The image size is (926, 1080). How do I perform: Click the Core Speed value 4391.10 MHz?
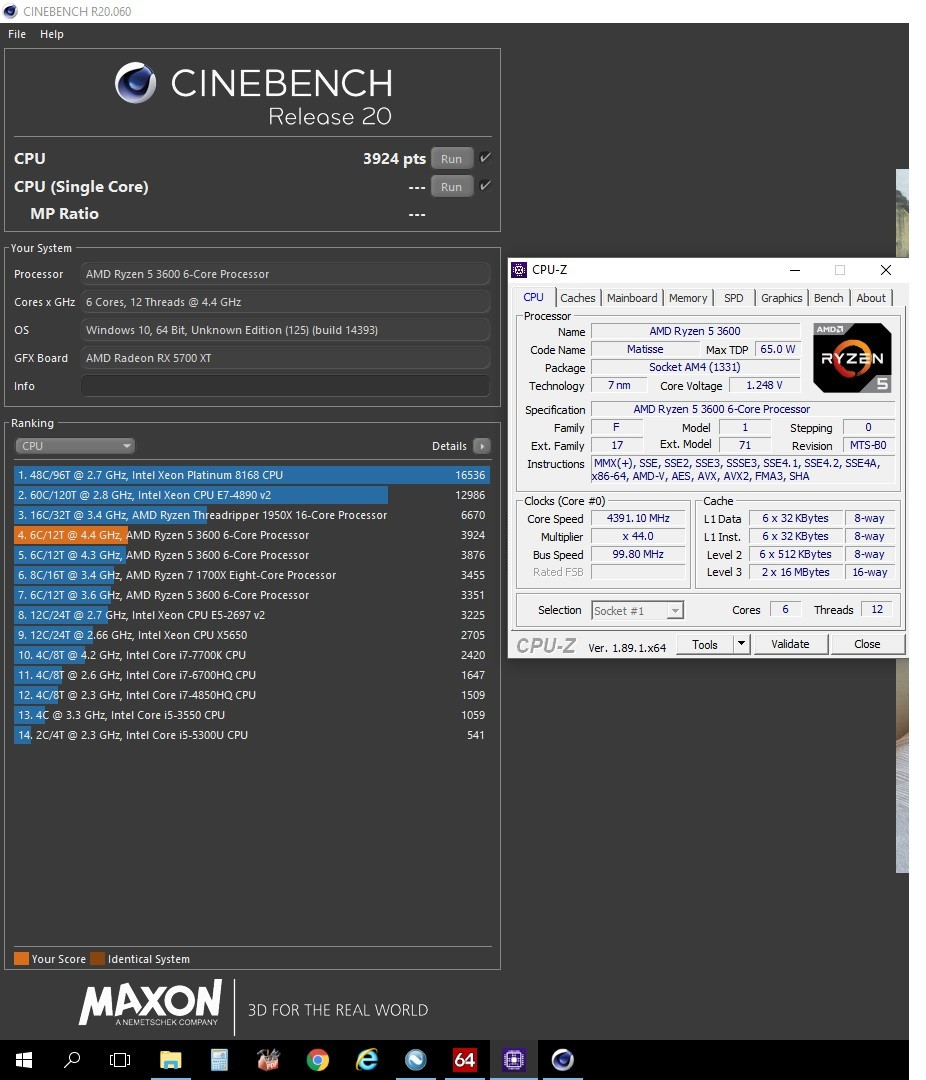638,518
